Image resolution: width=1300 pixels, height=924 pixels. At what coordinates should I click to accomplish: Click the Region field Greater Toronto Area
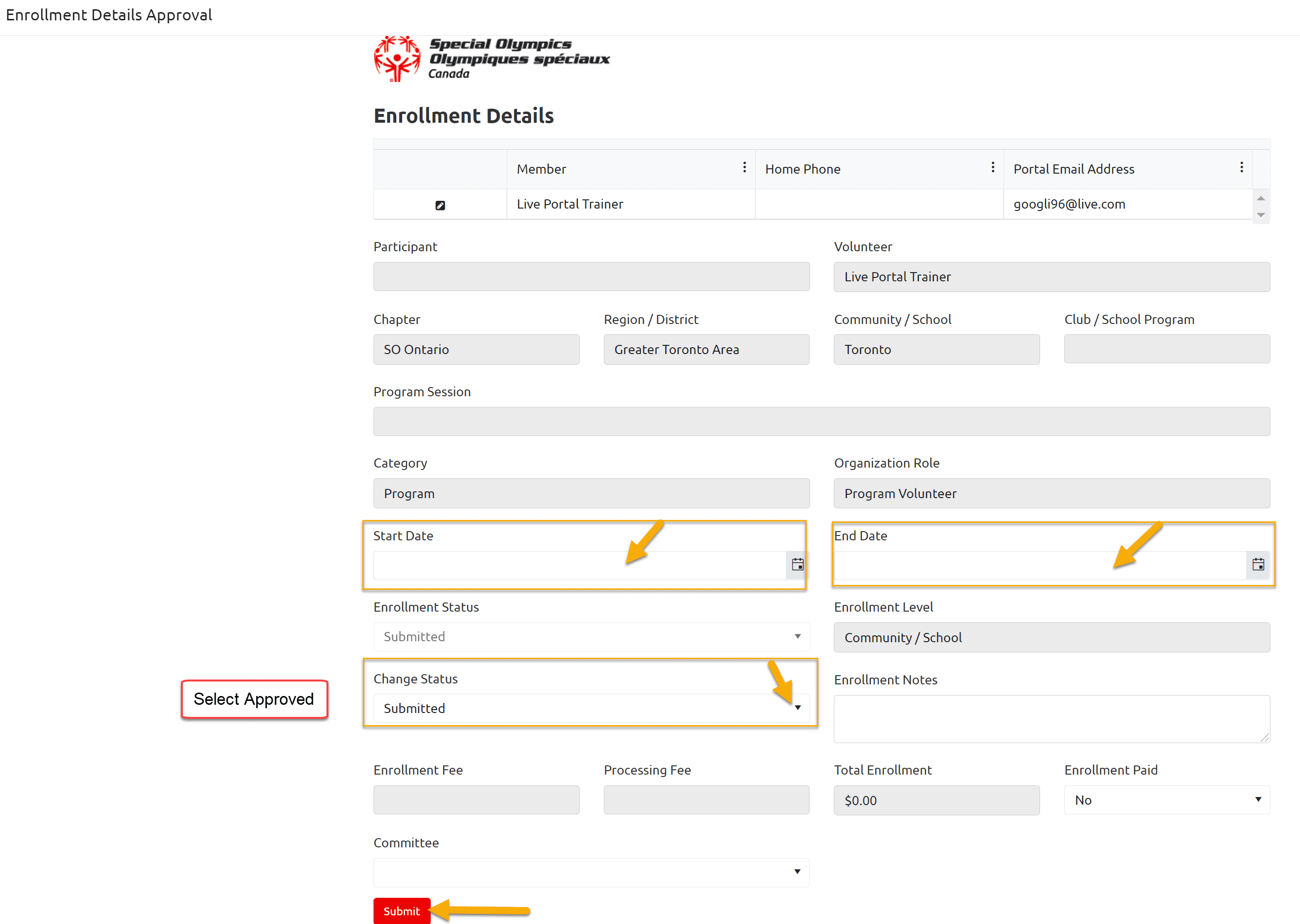pos(706,349)
